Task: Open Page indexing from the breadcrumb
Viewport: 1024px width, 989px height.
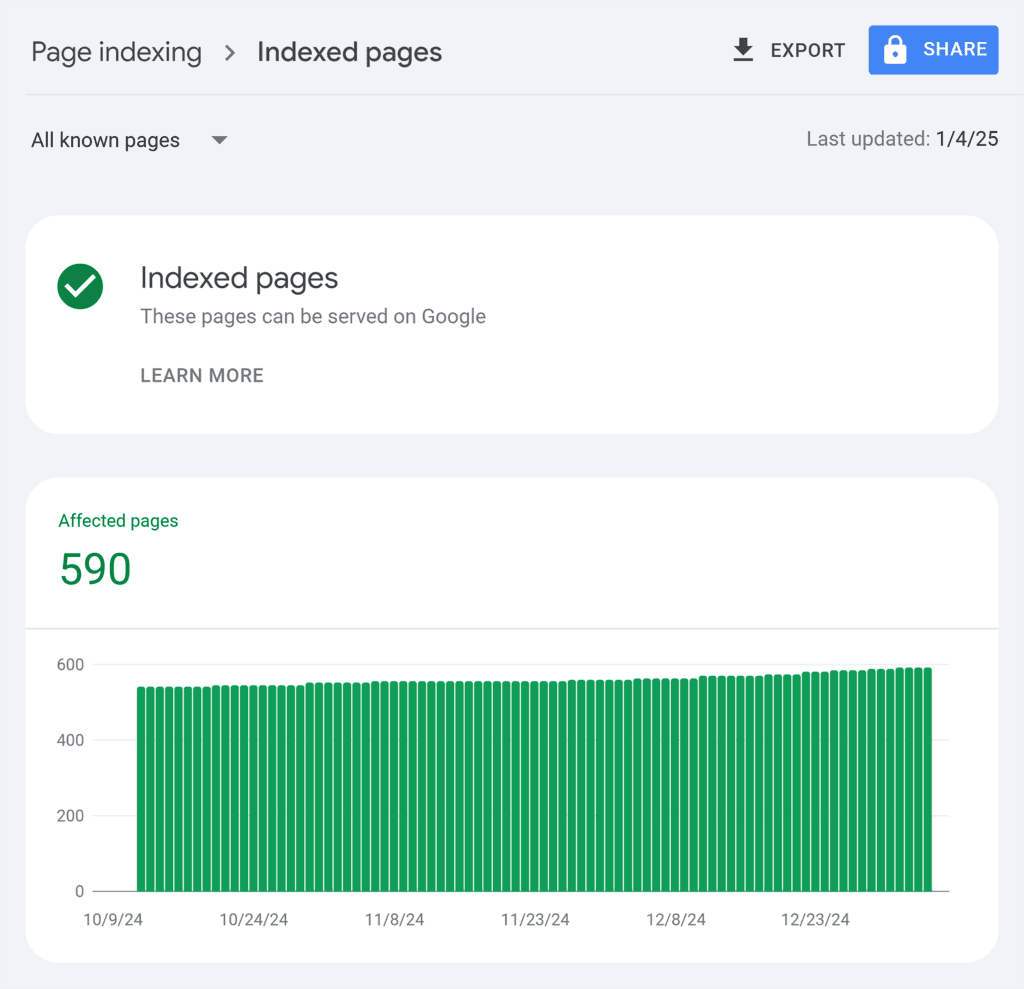Action: 116,52
